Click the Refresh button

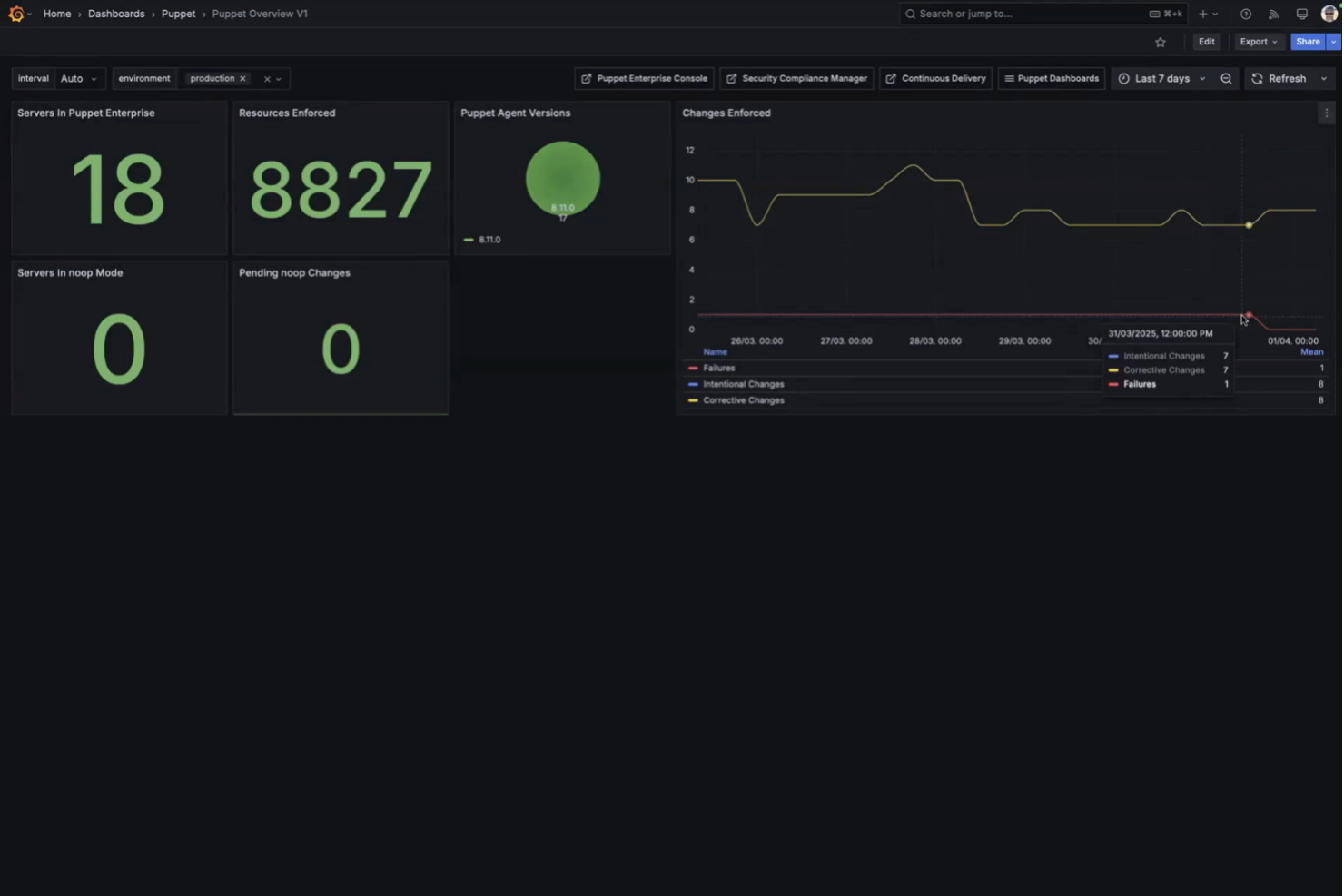(x=1279, y=79)
